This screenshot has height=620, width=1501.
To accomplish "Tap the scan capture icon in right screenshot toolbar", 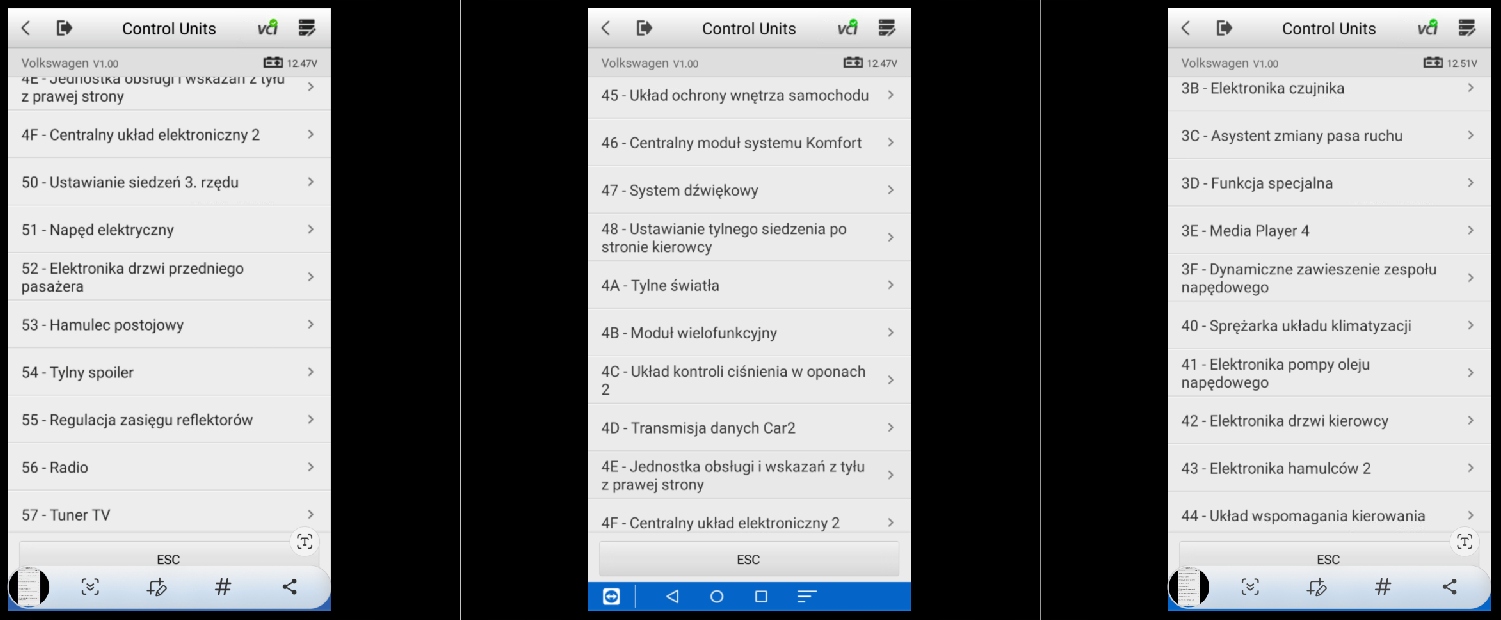I will [1250, 587].
